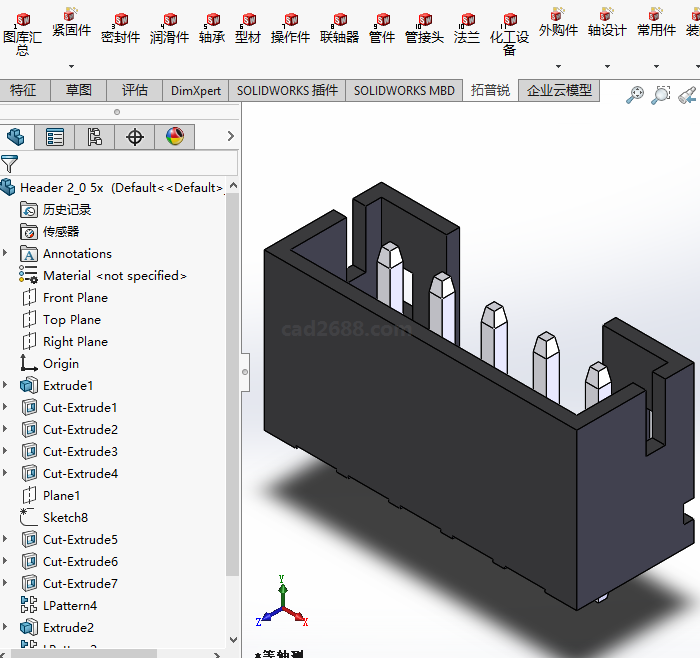Open the 紧固件 dropdown arrow
This screenshot has height=658, width=700.
pyautogui.click(x=71, y=66)
